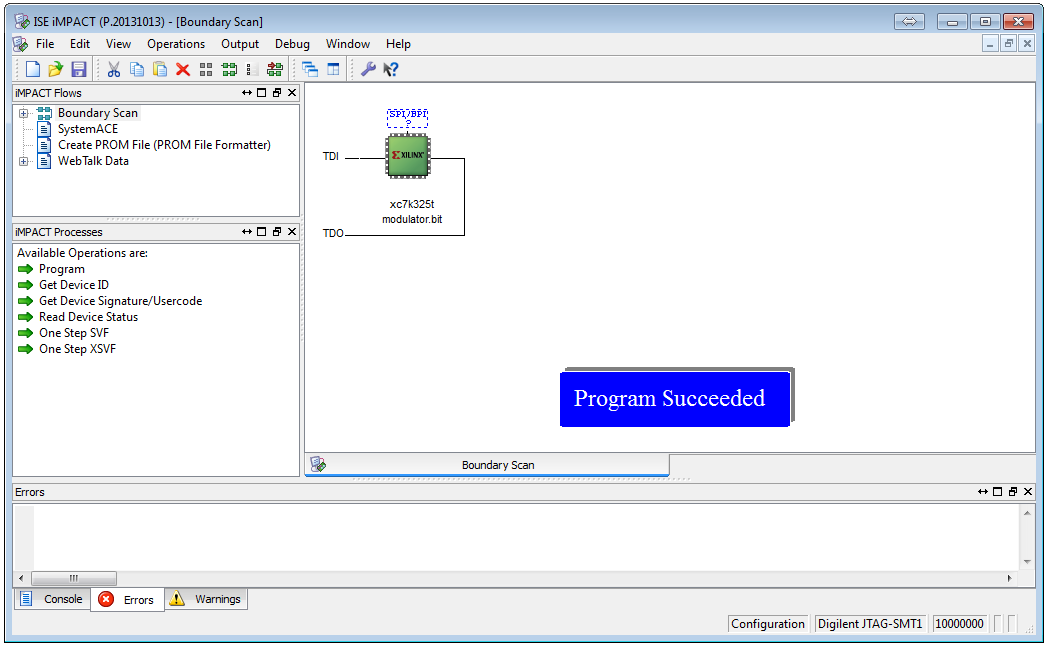Open the View menu
Viewport: 1049px width, 645px height.
point(118,44)
